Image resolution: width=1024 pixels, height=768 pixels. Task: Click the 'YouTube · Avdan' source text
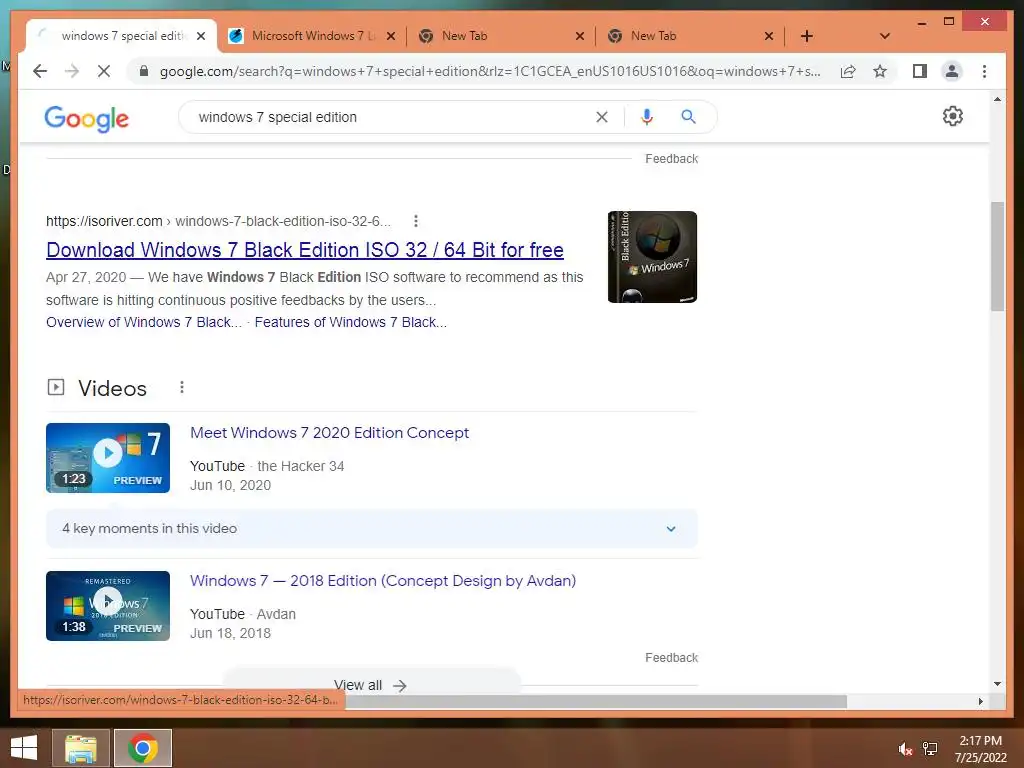[243, 615]
